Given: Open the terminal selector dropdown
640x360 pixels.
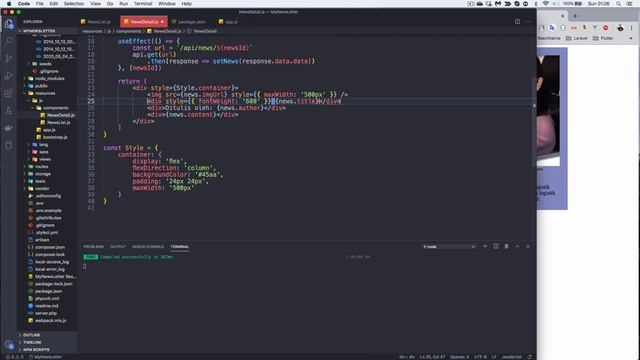Looking at the screenshot, I should (x=449, y=247).
